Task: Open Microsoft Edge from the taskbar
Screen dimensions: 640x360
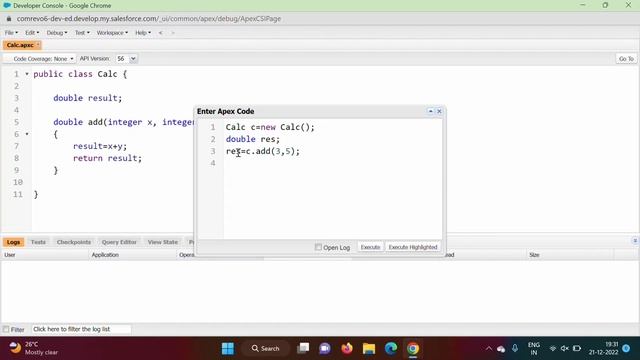Action: coord(391,349)
